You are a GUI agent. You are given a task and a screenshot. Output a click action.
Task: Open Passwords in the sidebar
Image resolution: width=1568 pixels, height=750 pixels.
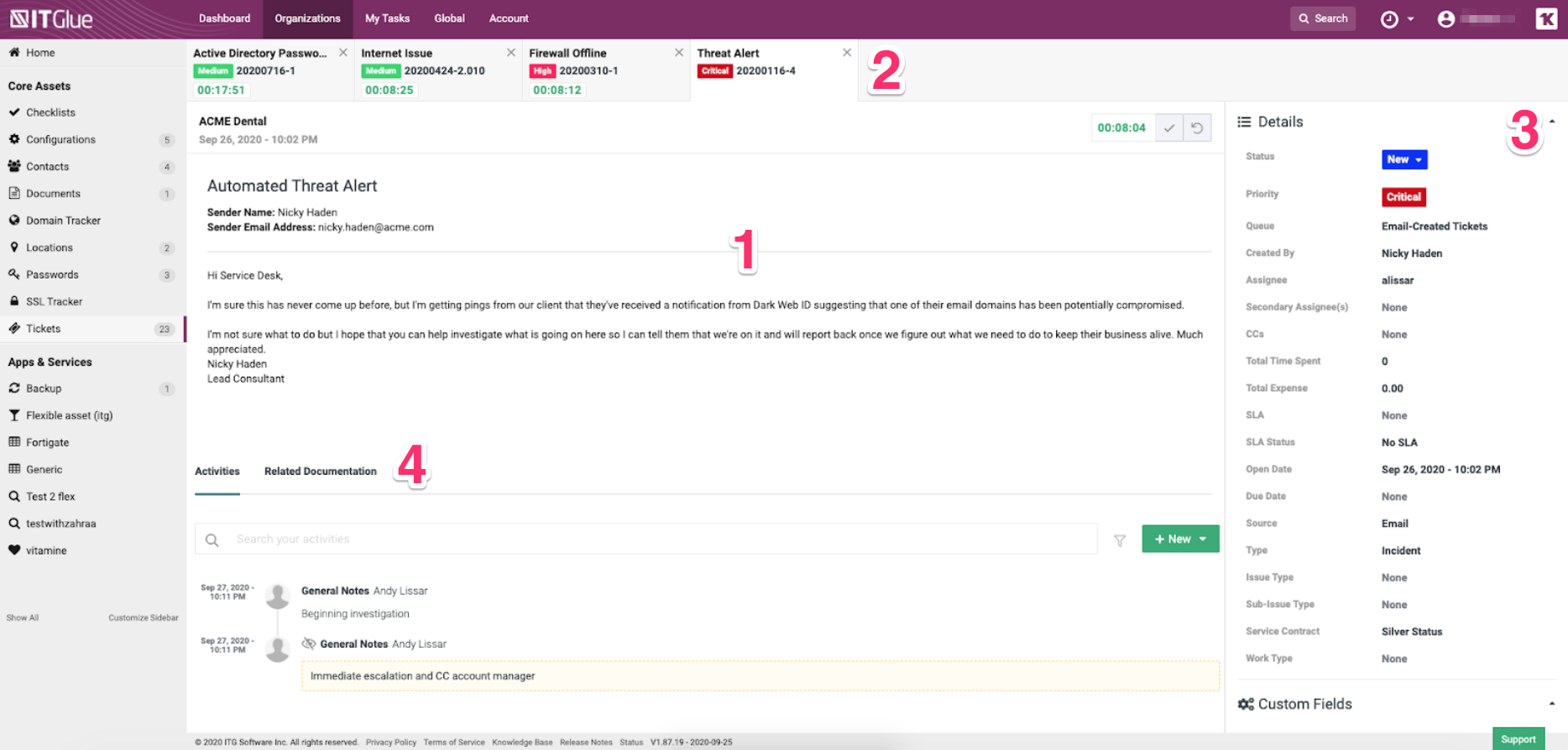point(52,274)
